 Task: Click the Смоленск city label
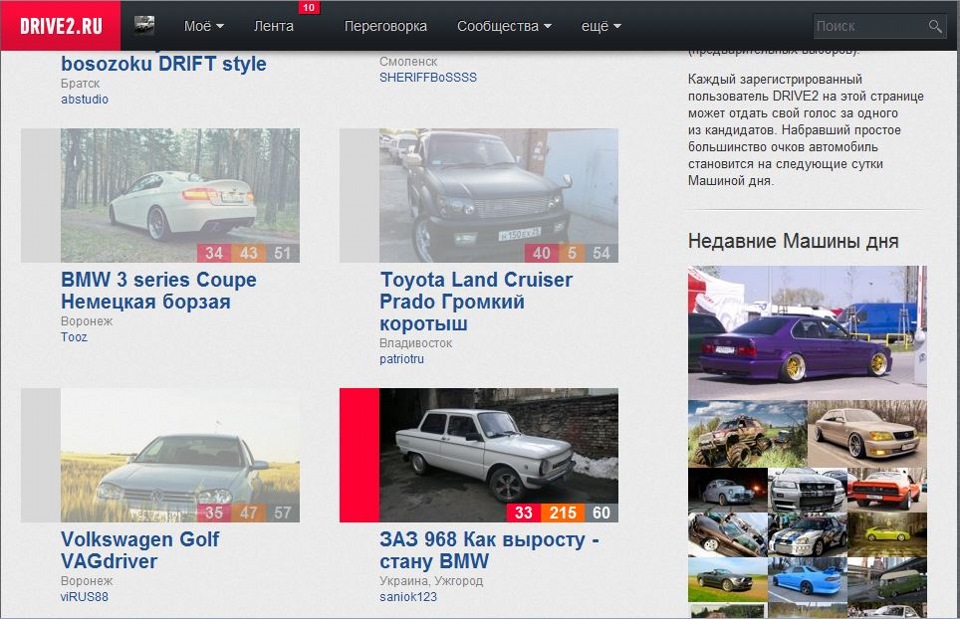[408, 61]
